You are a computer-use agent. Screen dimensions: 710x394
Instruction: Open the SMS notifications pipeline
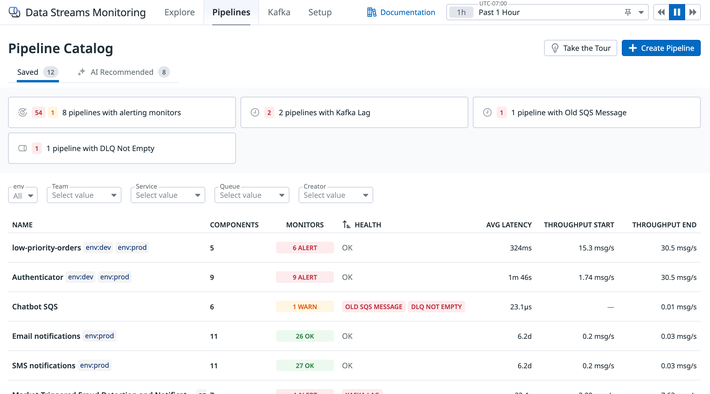coord(43,365)
